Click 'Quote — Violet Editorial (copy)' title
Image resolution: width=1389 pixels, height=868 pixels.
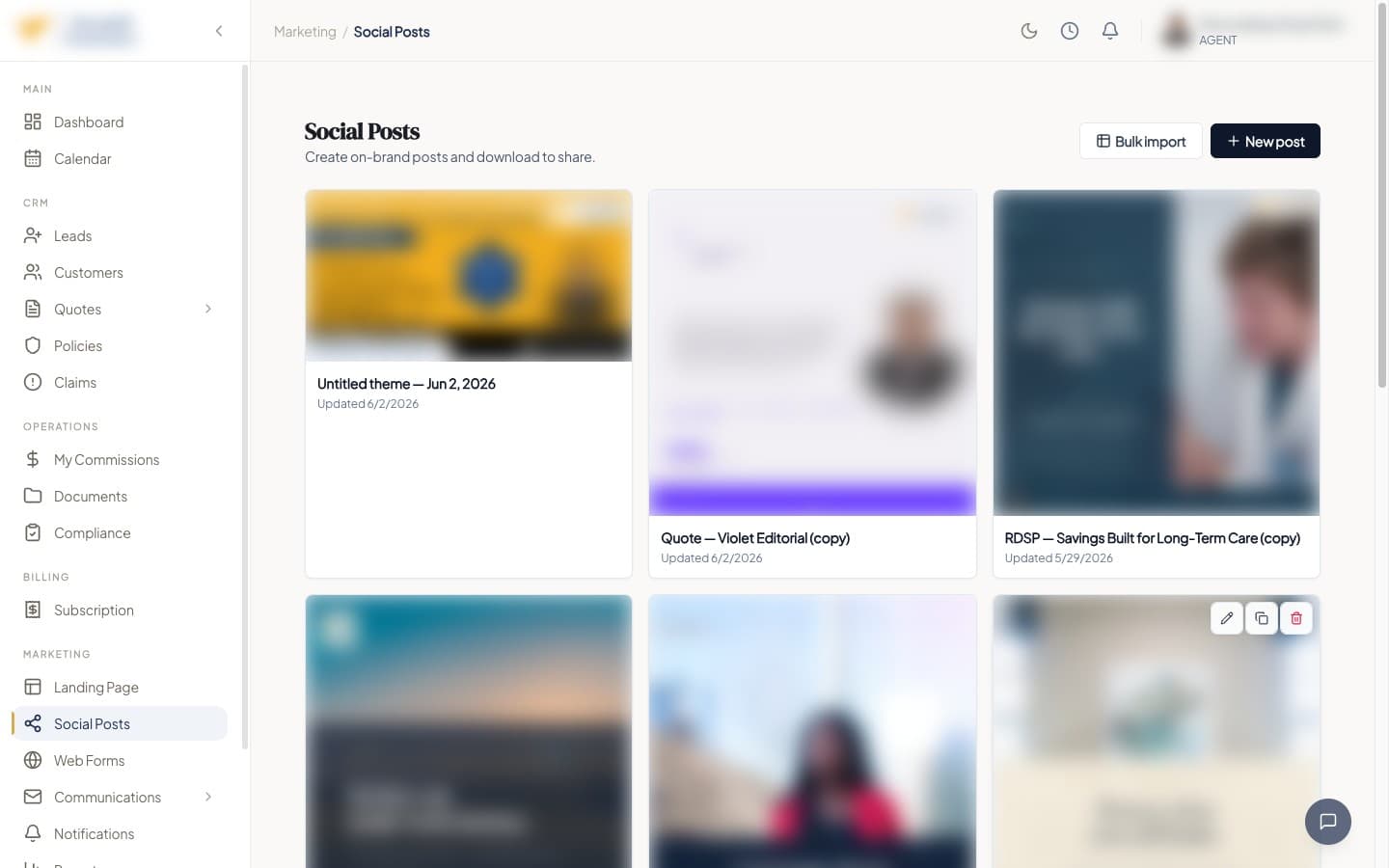[755, 538]
